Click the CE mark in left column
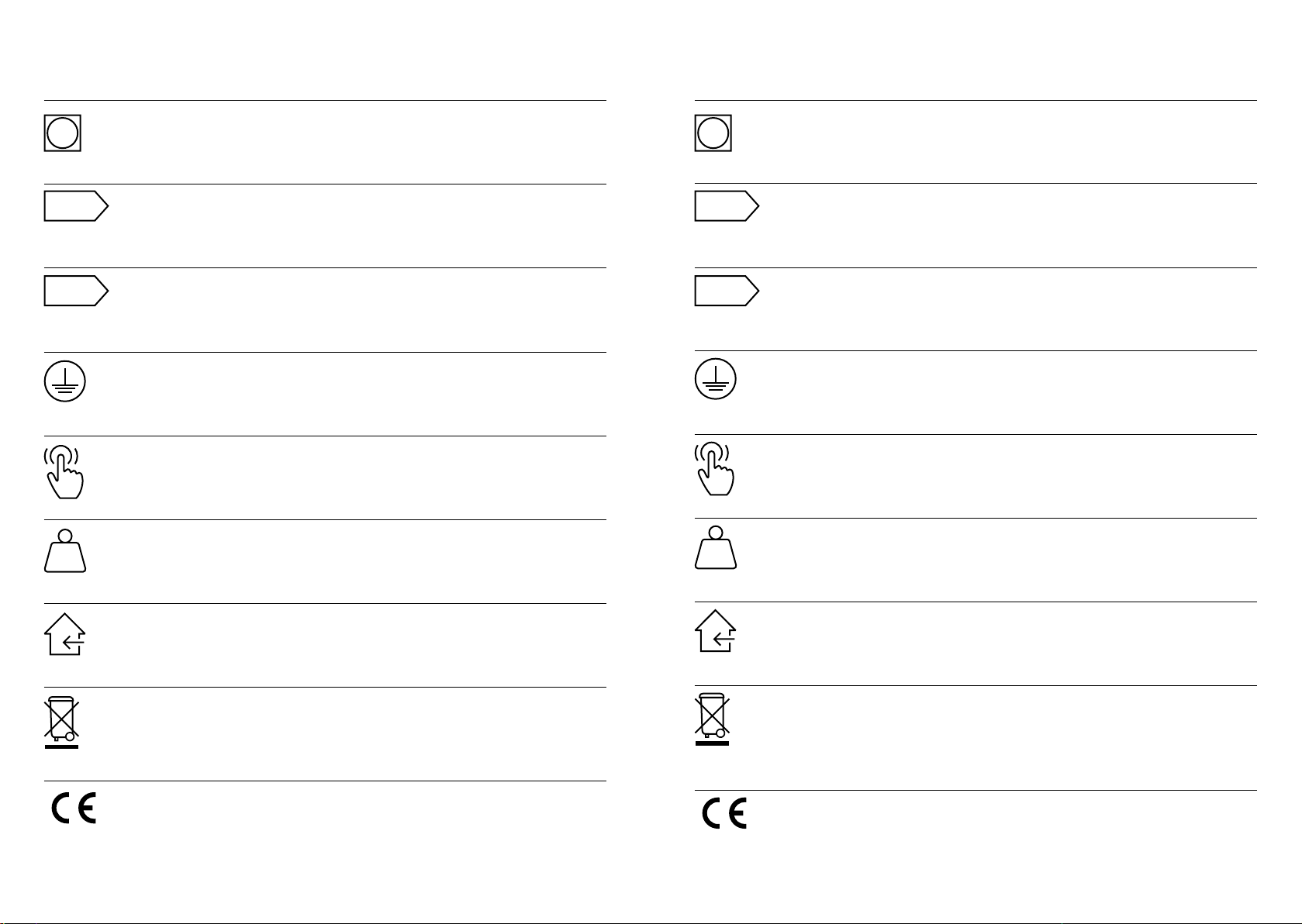This screenshot has width=1302, height=924. 74,809
